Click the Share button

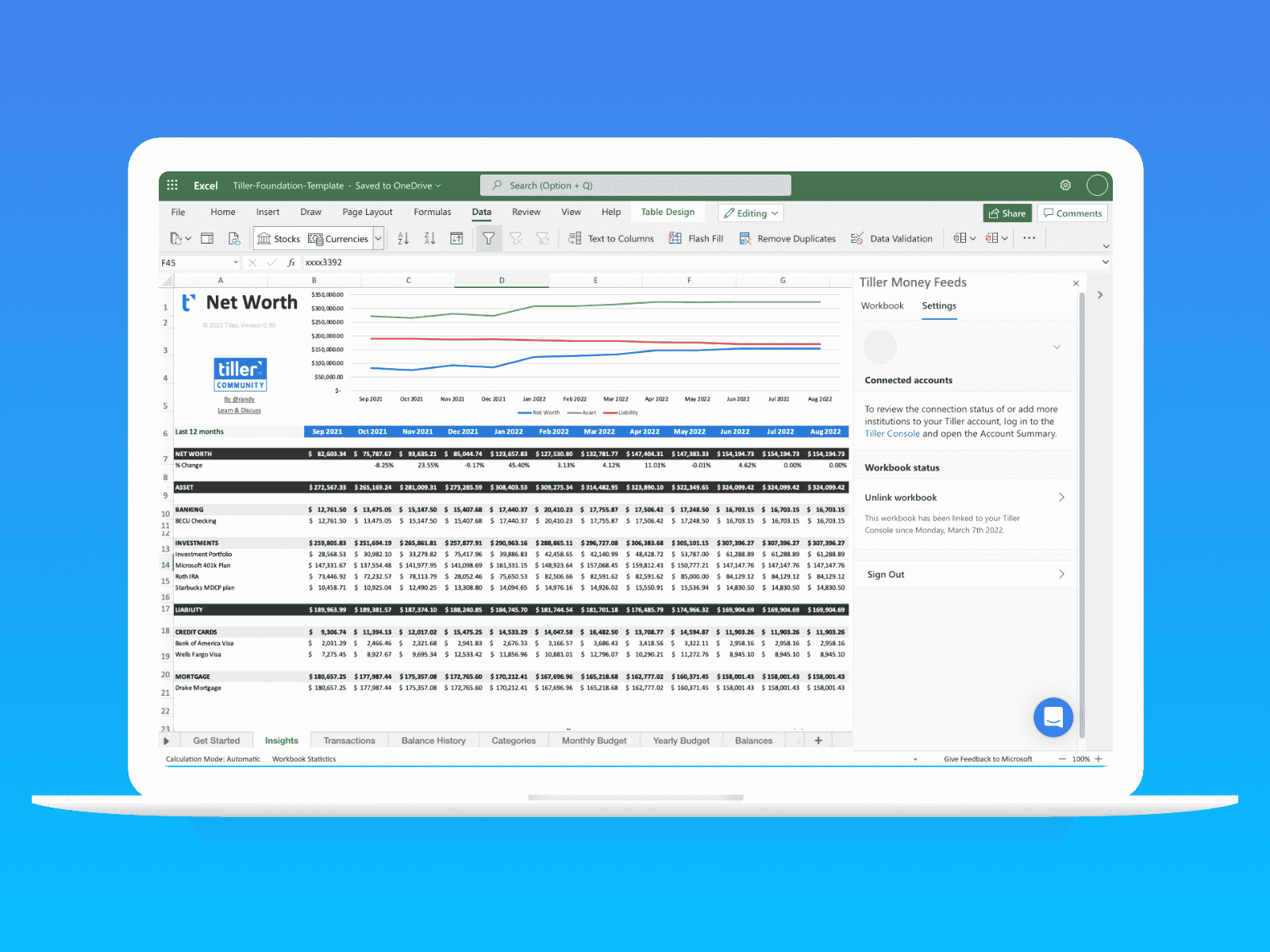coord(1006,213)
